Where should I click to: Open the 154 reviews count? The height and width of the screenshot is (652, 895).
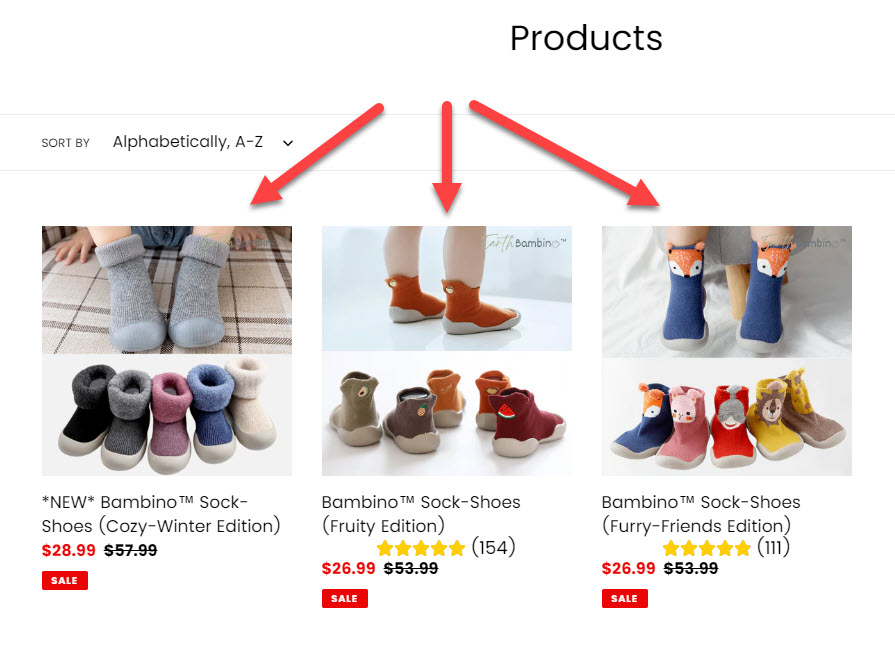pyautogui.click(x=494, y=547)
